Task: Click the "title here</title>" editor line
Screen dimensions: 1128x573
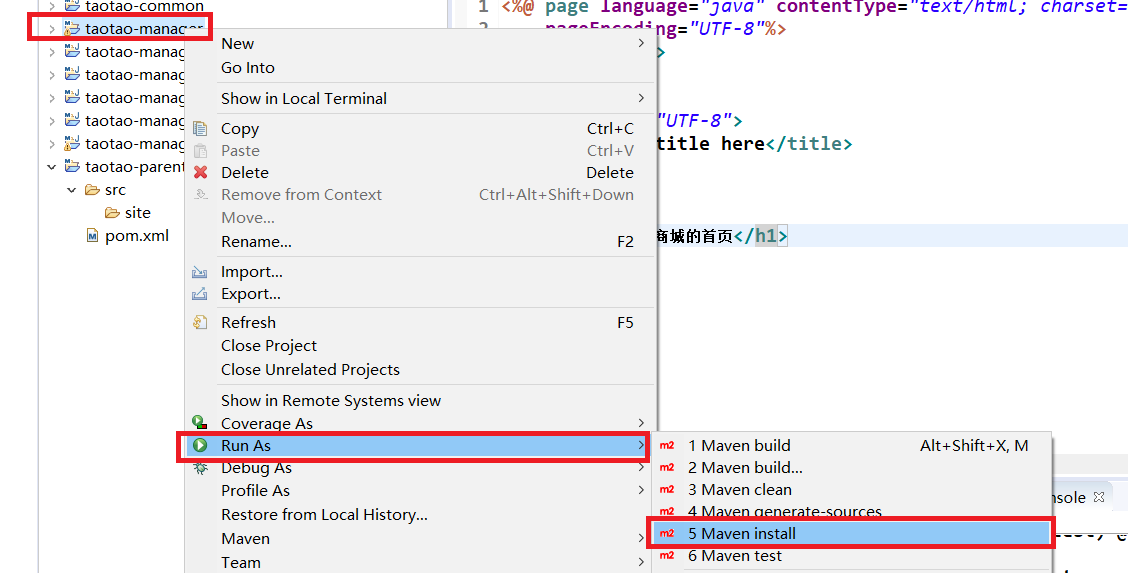Action: click(755, 143)
